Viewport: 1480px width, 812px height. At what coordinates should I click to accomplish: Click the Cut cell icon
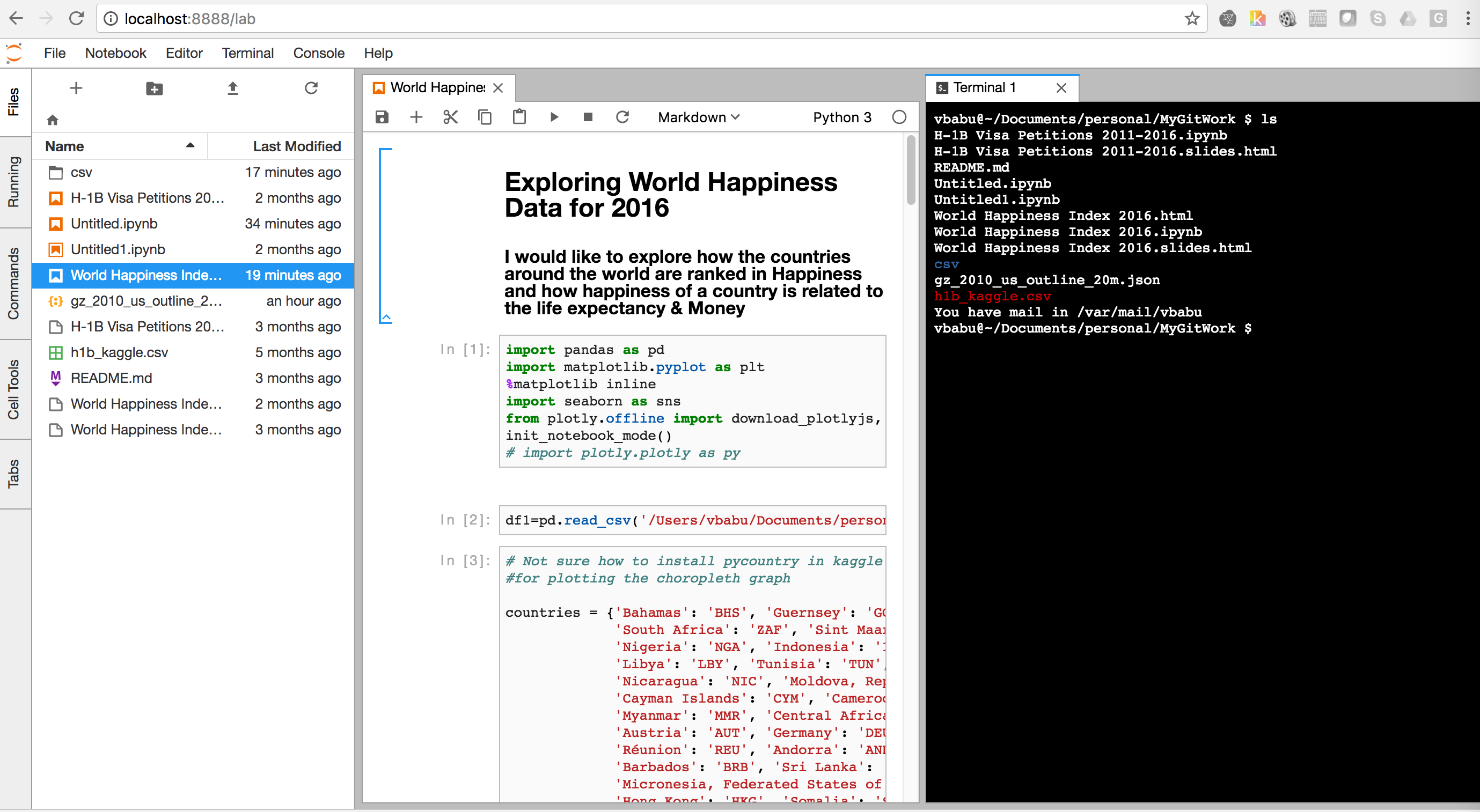(x=451, y=117)
